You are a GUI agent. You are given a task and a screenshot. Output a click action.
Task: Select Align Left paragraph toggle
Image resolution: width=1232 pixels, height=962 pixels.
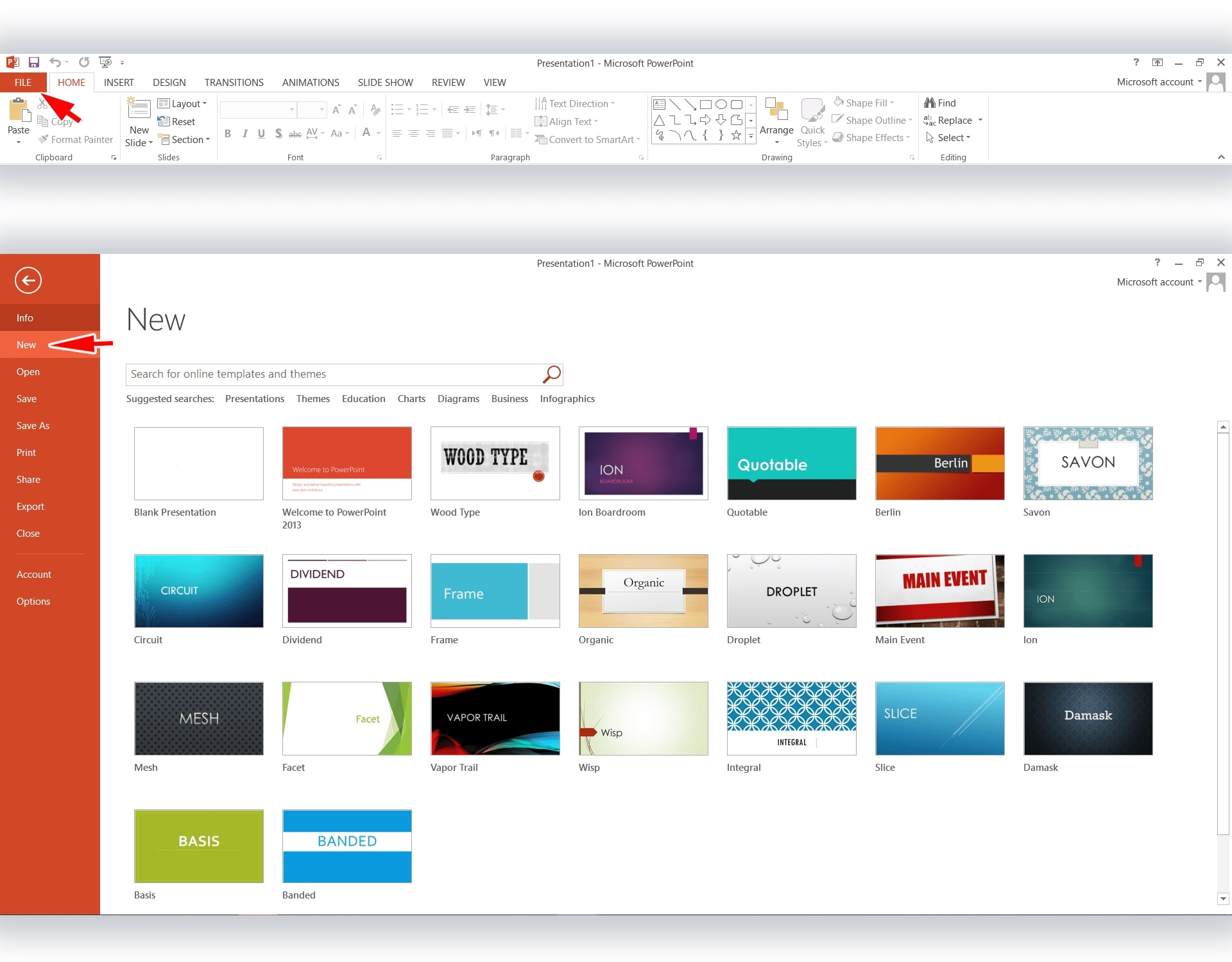[x=397, y=133]
